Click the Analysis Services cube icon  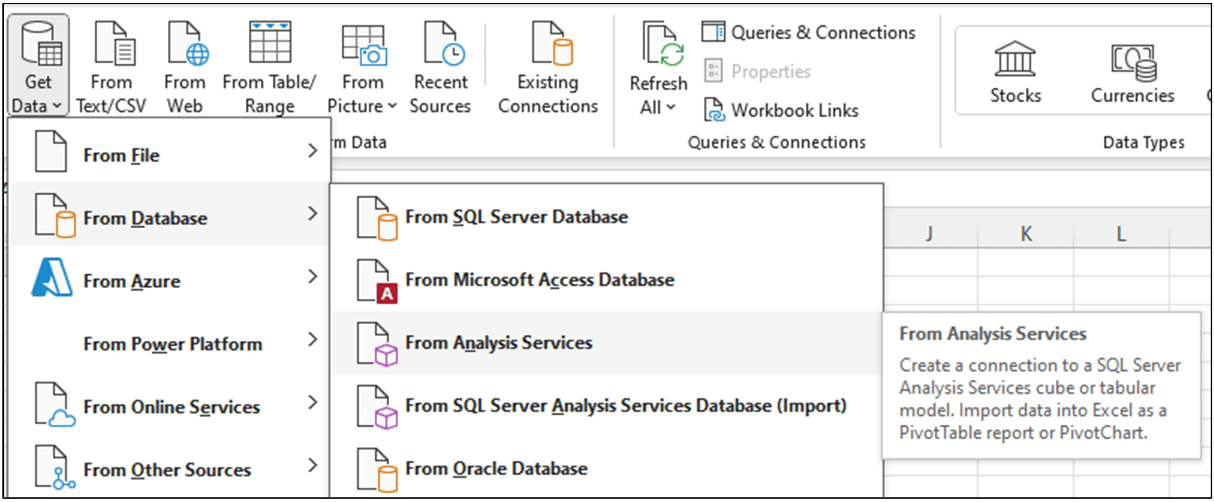[x=377, y=343]
